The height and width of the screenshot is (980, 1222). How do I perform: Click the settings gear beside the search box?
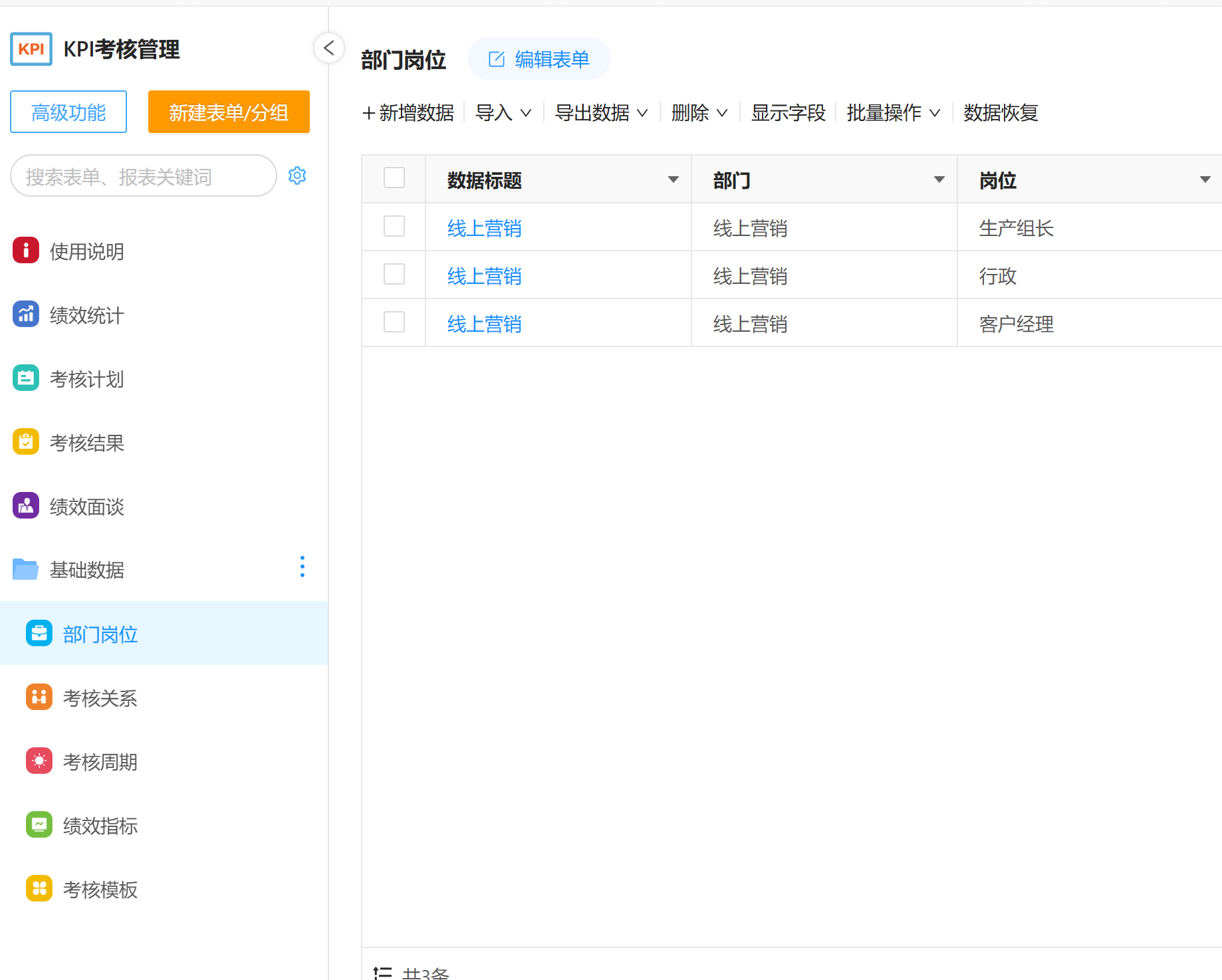click(x=297, y=176)
